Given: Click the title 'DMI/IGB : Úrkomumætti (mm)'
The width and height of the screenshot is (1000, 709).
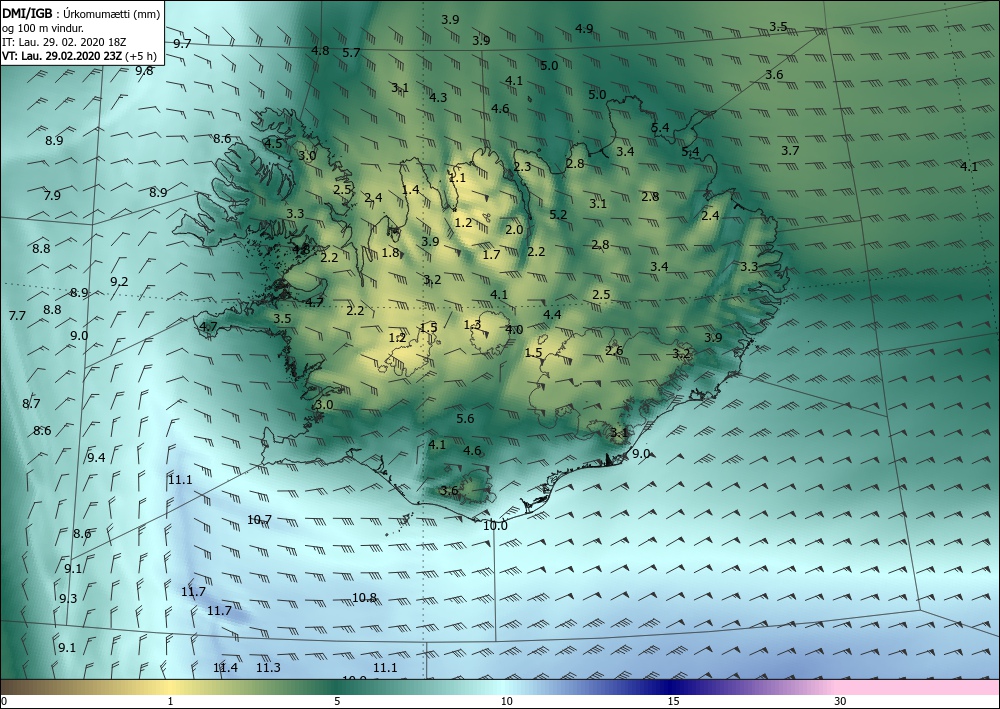Looking at the screenshot, I should pyautogui.click(x=81, y=13).
